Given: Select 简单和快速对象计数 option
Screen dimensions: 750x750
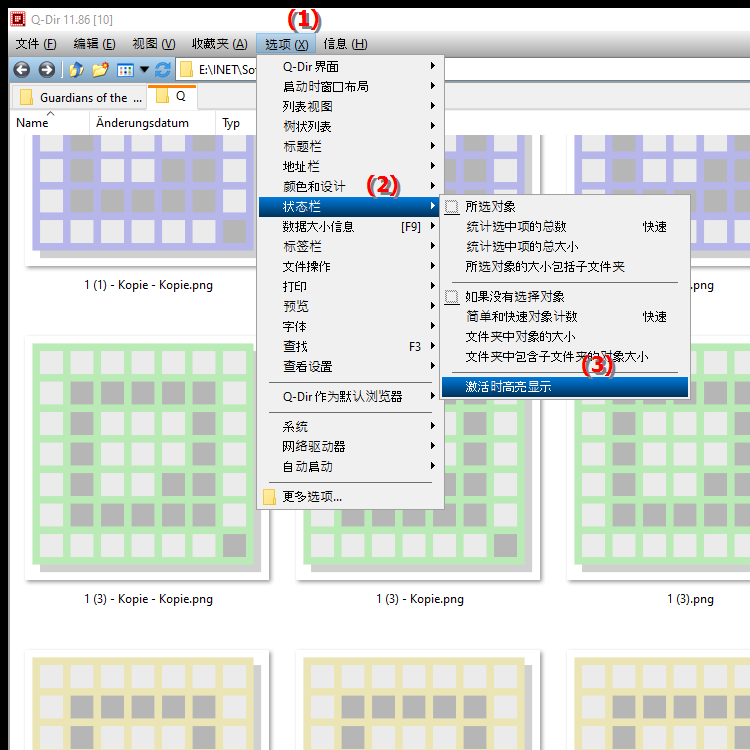Looking at the screenshot, I should tap(565, 317).
